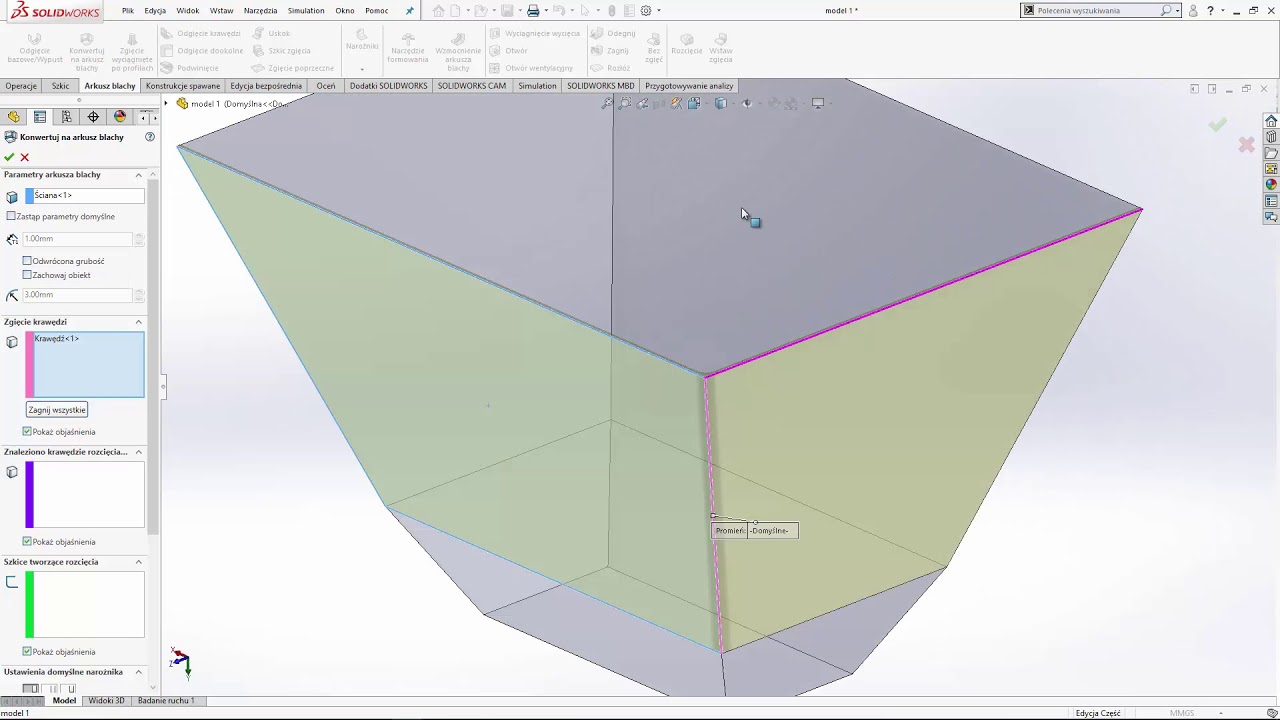Image resolution: width=1280 pixels, height=720 pixels.
Task: Click the viewport corner red X cancel
Action: click(1246, 145)
